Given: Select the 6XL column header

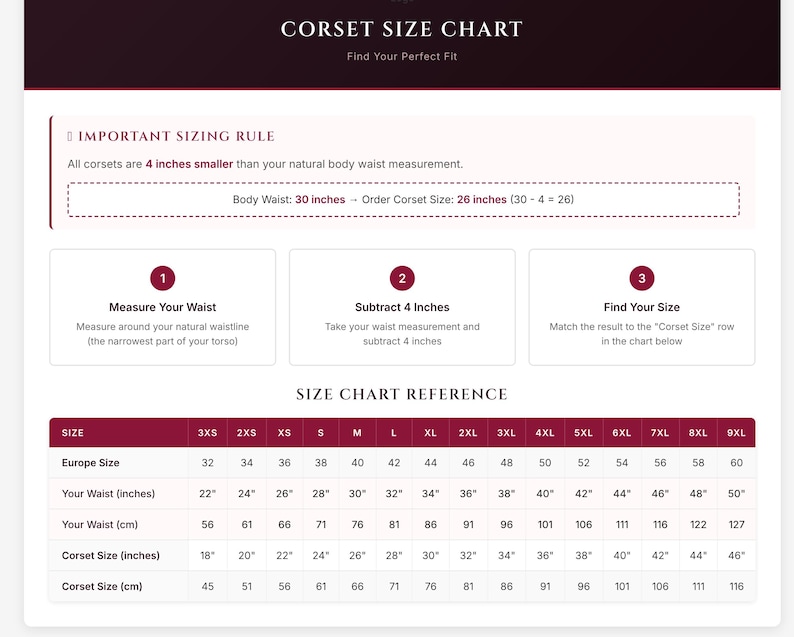Looking at the screenshot, I should 622,433.
